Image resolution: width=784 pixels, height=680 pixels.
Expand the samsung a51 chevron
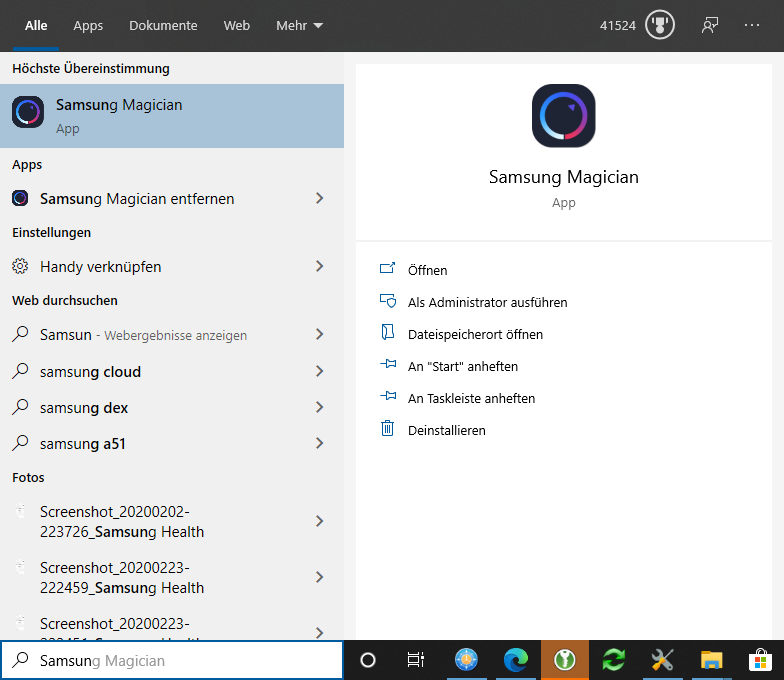320,444
